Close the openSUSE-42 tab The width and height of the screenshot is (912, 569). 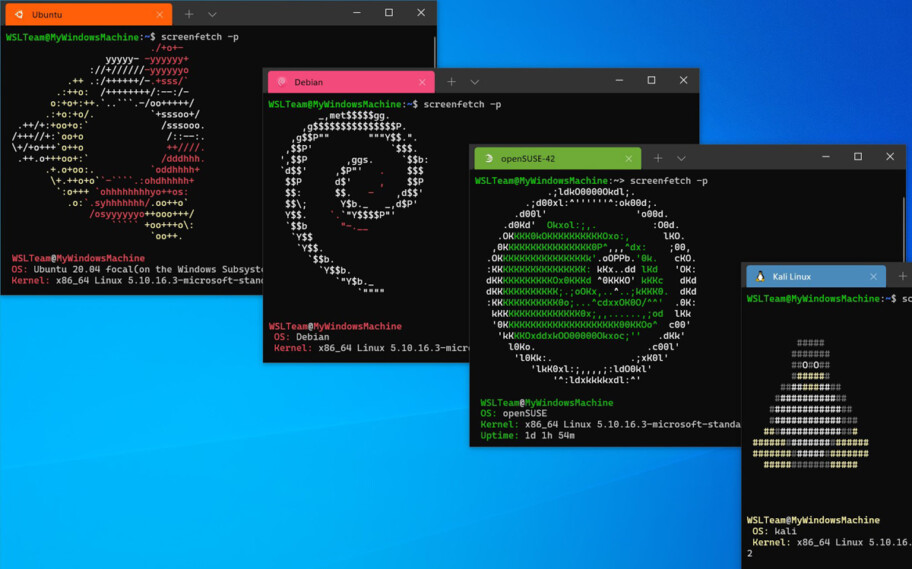[629, 159]
